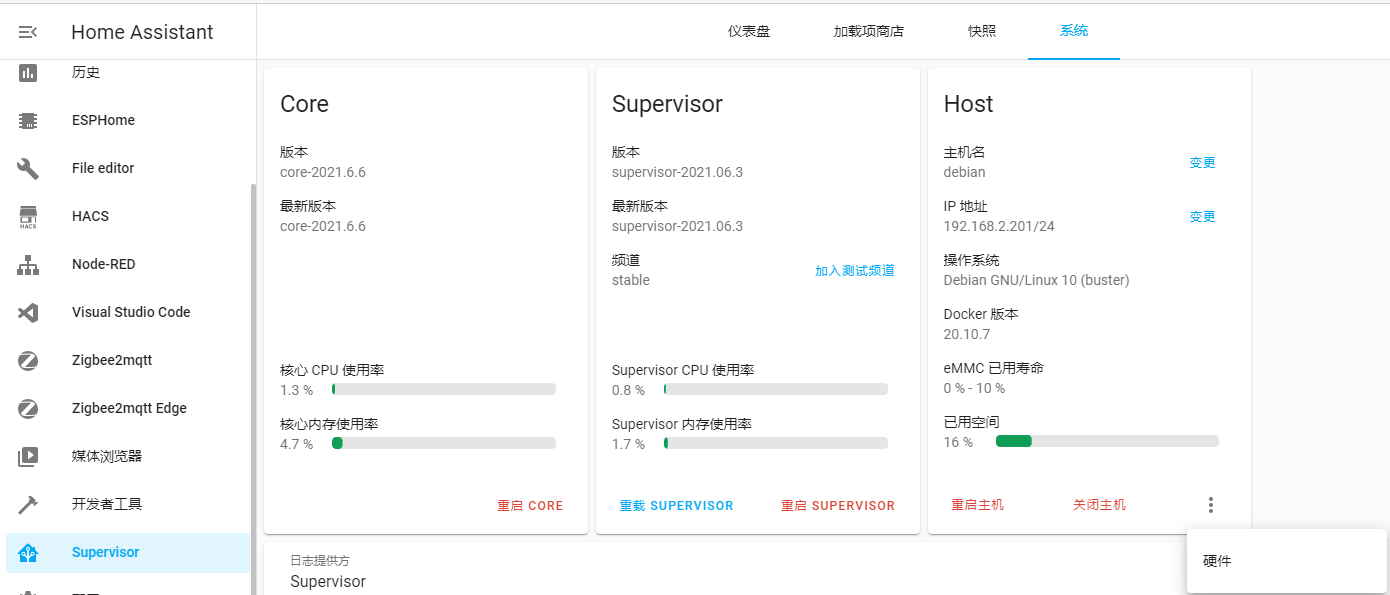Switch to the 加载项商店 add-on store tab
This screenshot has width=1390, height=595.
(x=869, y=31)
